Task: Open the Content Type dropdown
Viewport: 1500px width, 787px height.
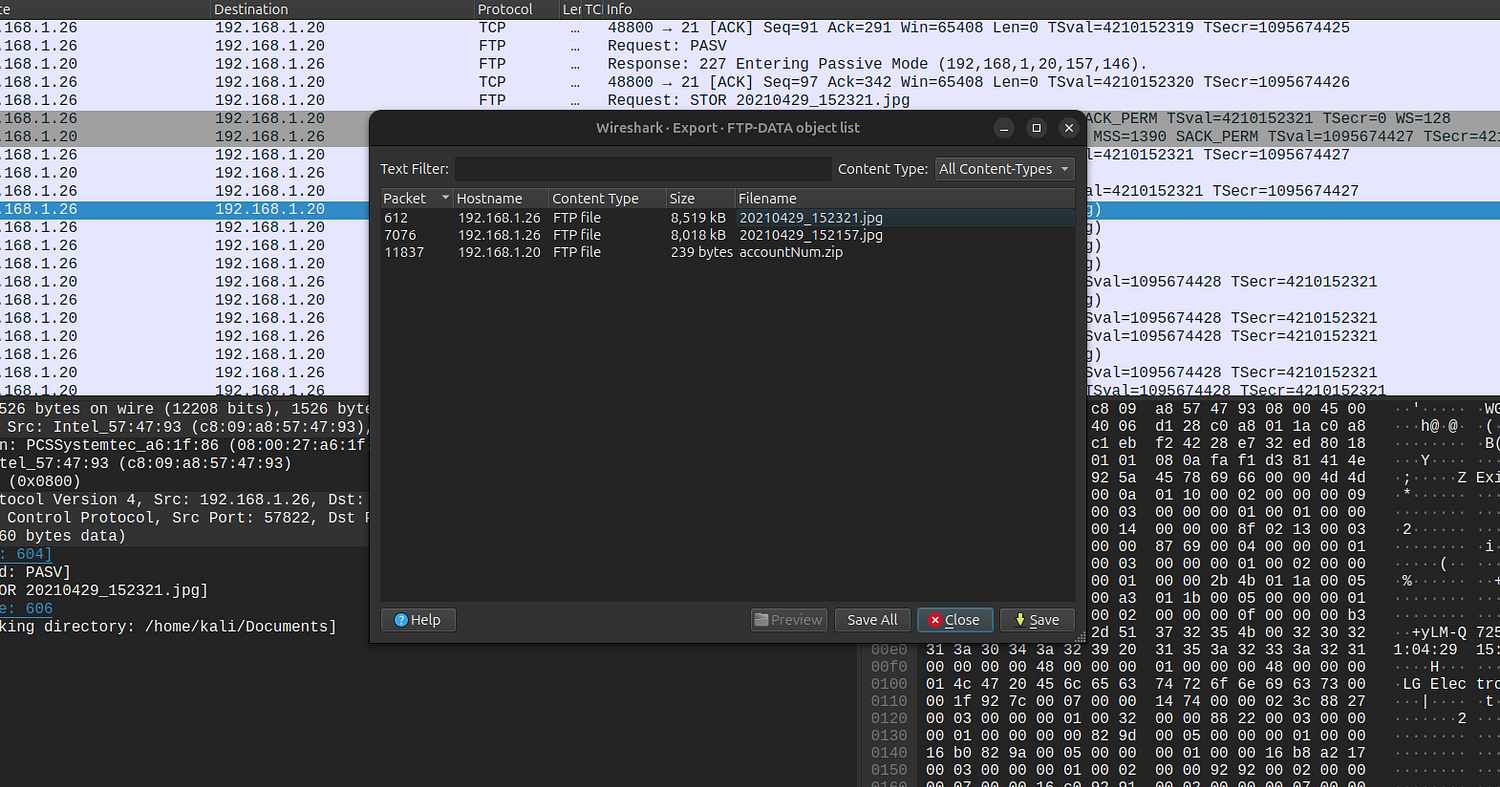Action: point(1004,169)
